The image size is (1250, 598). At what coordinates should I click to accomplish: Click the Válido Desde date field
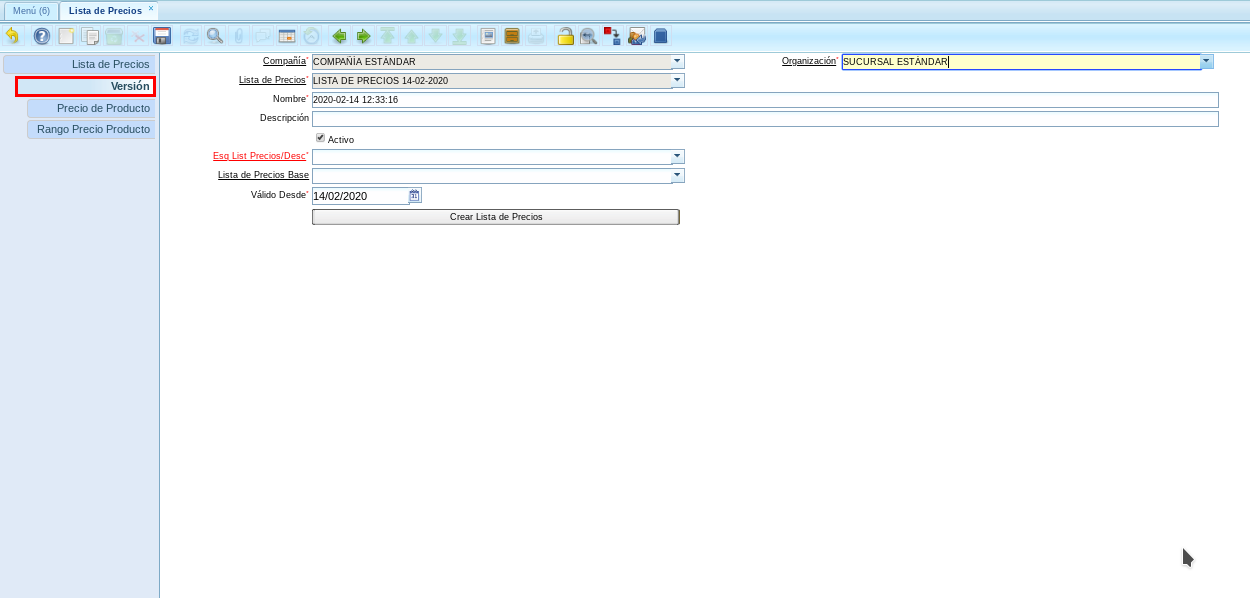(360, 196)
